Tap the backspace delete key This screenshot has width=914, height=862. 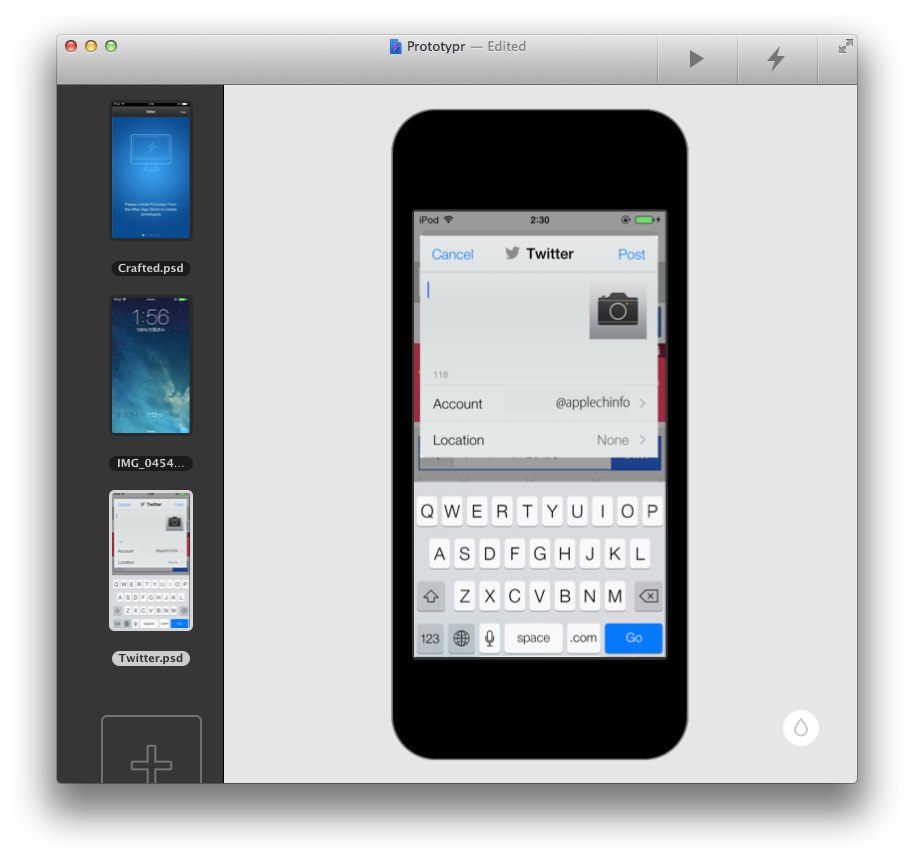(x=649, y=596)
